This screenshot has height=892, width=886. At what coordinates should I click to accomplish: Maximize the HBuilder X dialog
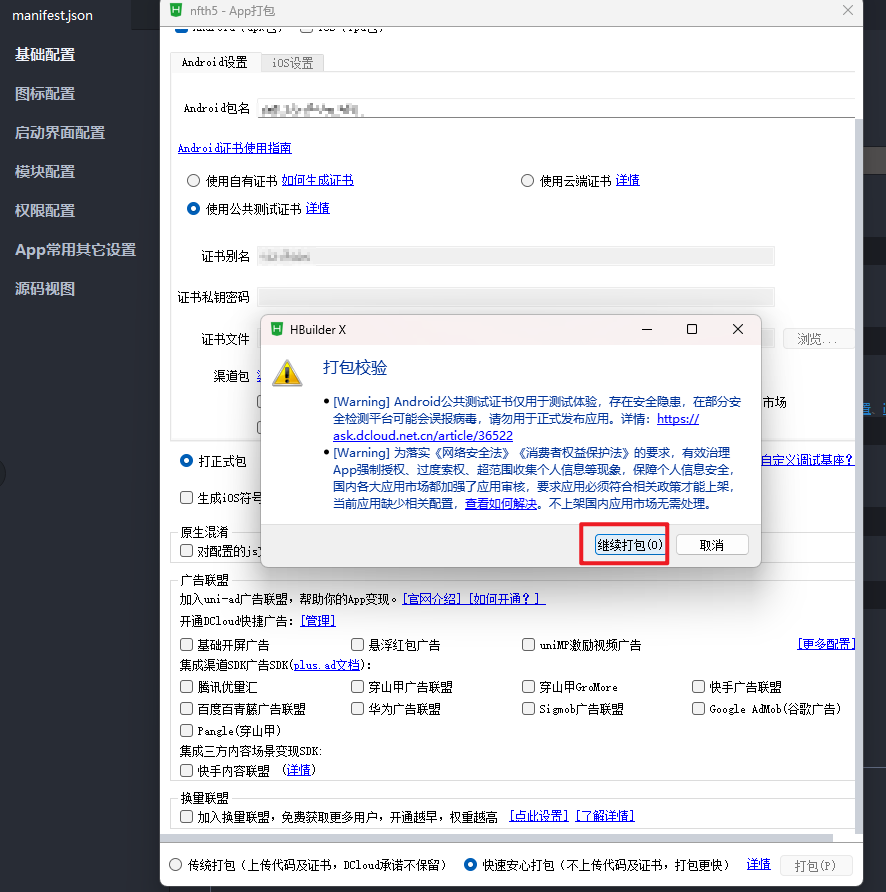pyautogui.click(x=692, y=329)
